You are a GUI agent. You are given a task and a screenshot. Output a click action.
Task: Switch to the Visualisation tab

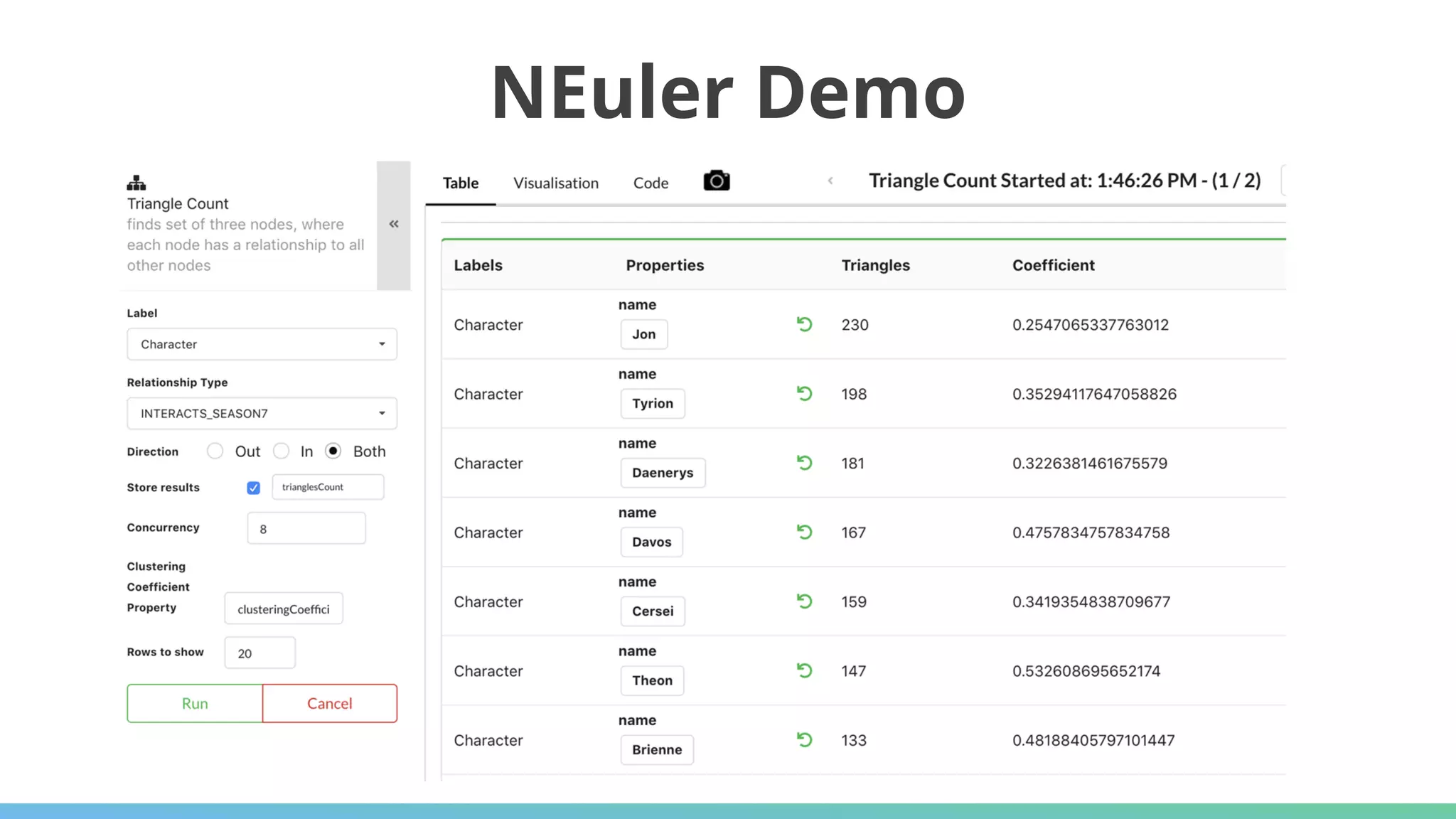[x=556, y=183]
